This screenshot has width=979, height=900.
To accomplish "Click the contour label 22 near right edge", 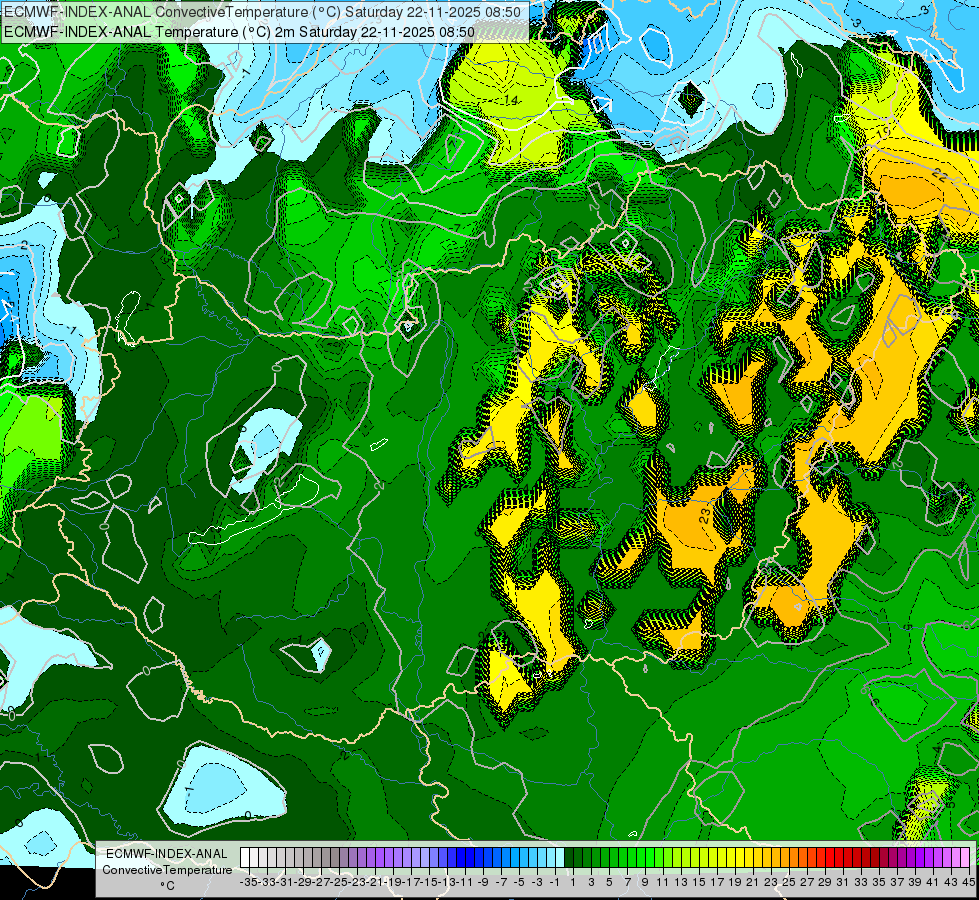I will tap(938, 174).
